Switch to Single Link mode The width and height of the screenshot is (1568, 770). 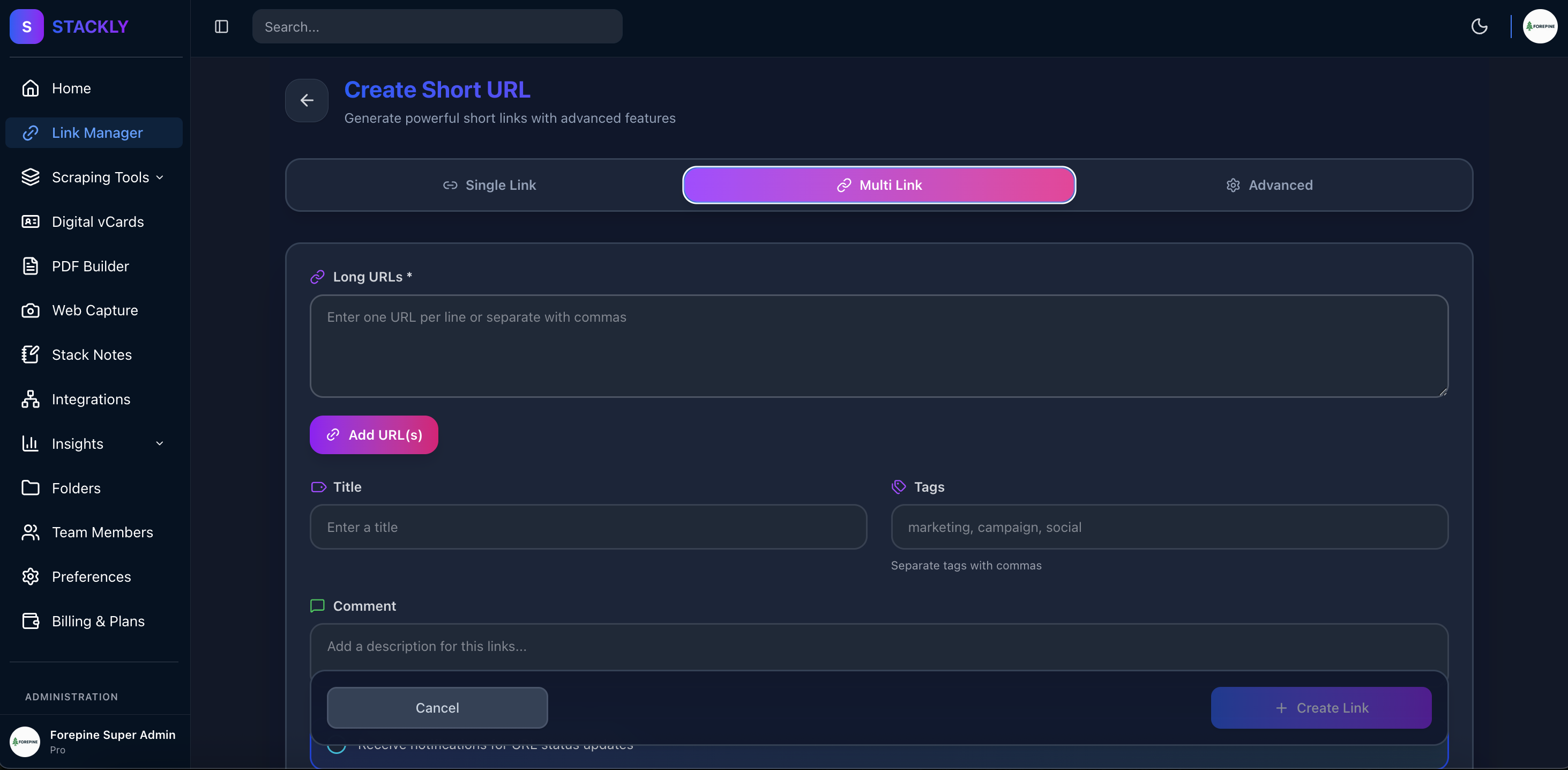click(489, 185)
